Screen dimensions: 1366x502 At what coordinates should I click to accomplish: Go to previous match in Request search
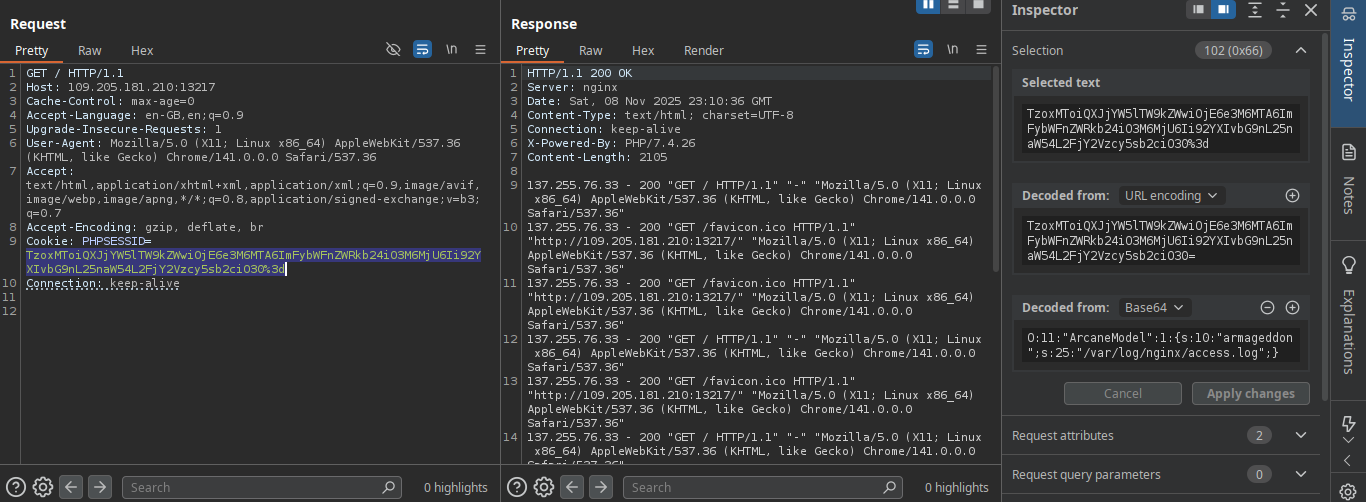(x=70, y=487)
